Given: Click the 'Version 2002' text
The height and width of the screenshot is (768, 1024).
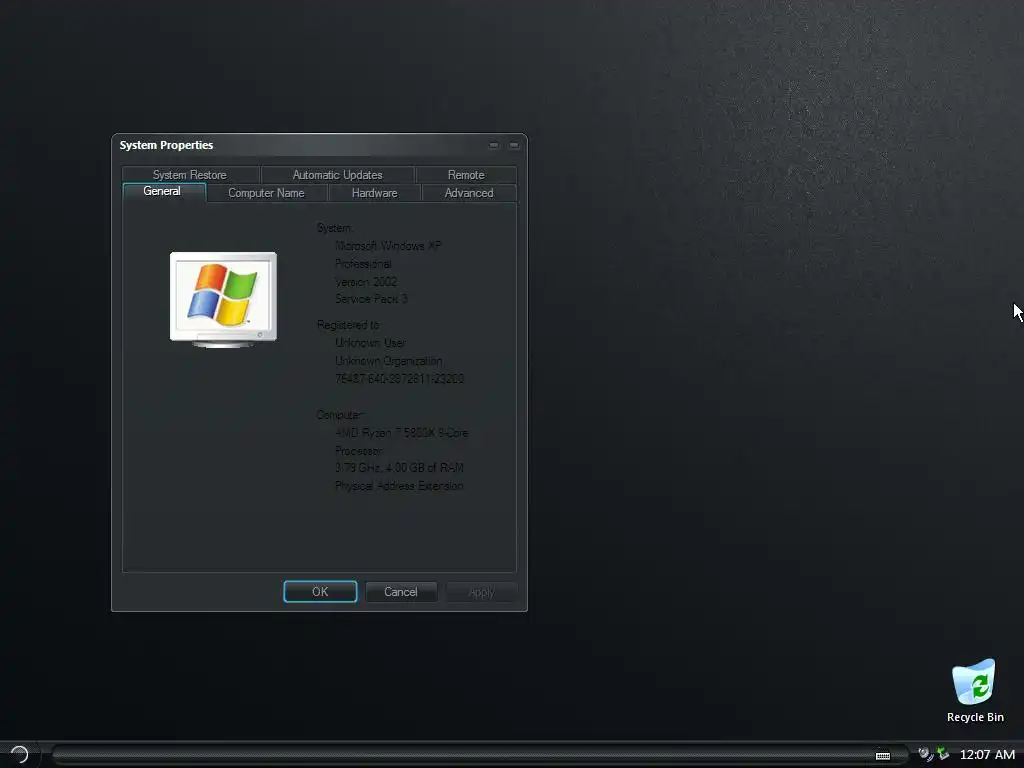Looking at the screenshot, I should pos(366,281).
